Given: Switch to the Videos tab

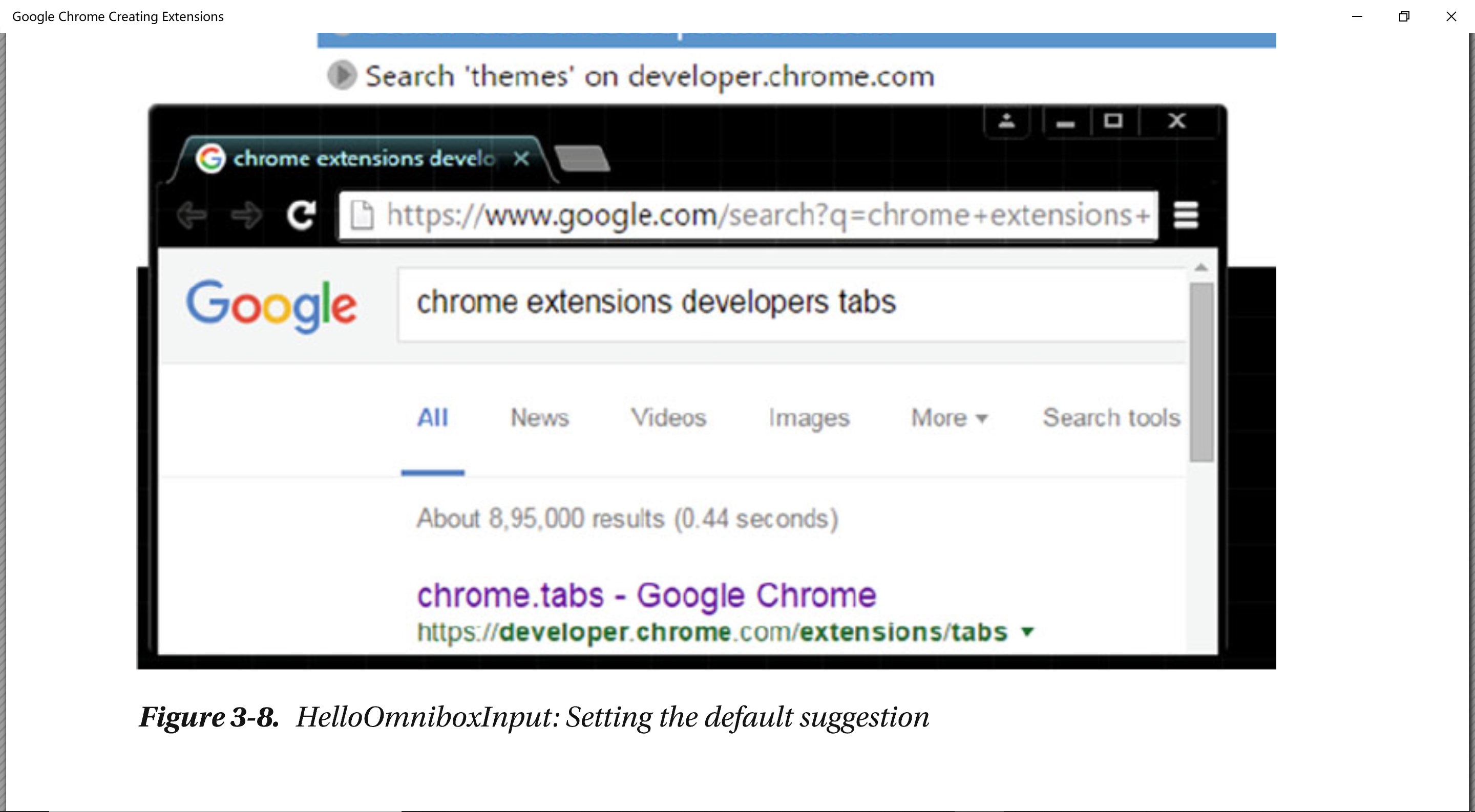Looking at the screenshot, I should click(668, 418).
